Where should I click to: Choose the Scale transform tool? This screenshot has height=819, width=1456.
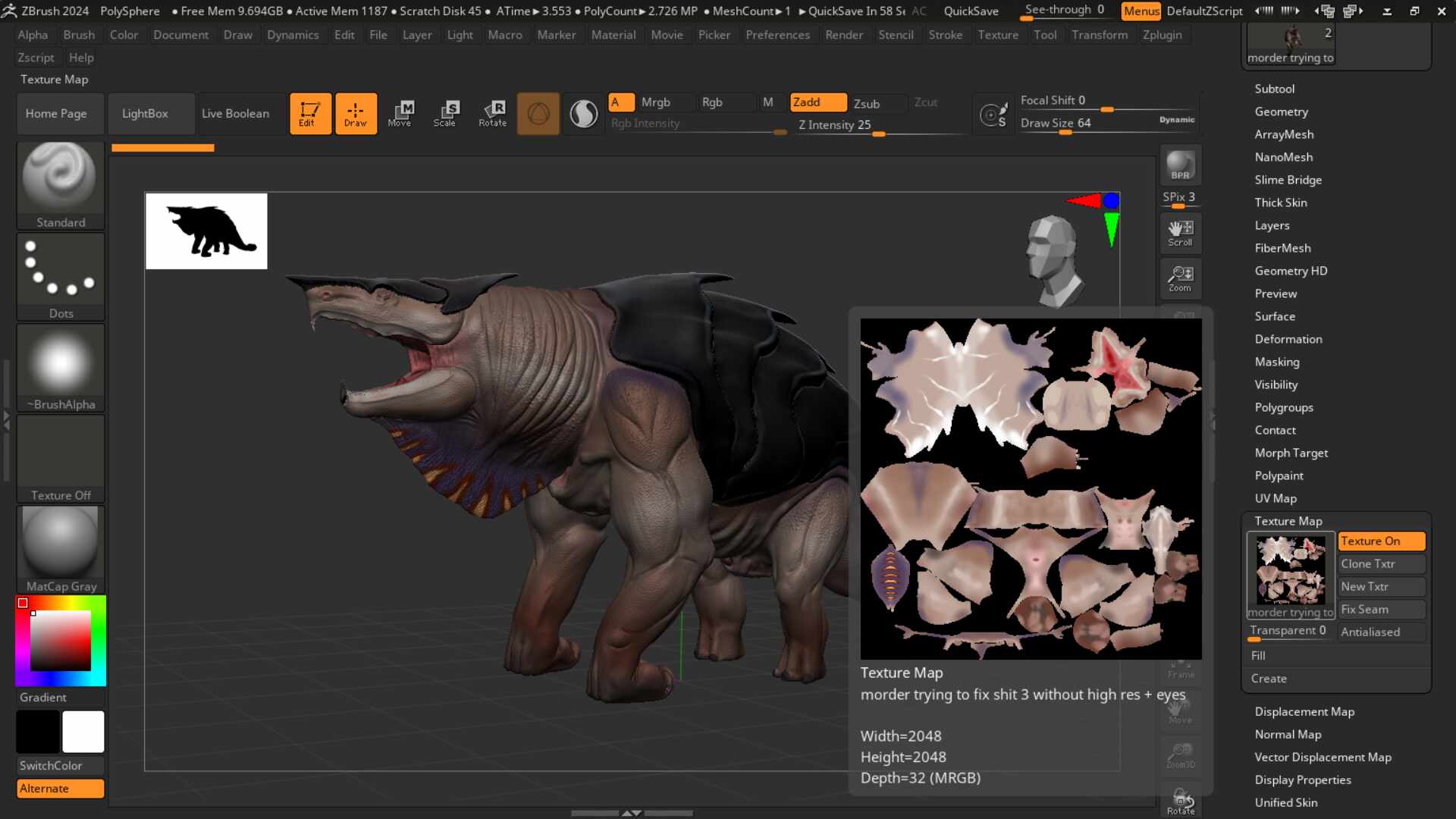click(445, 114)
